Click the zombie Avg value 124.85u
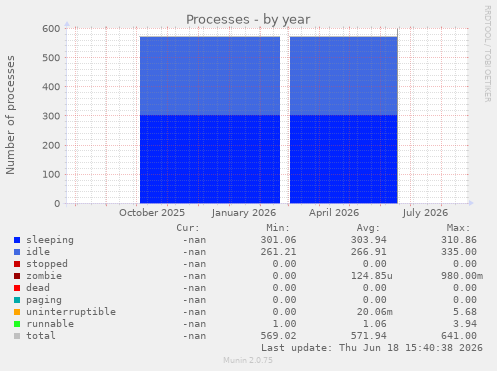The width and height of the screenshot is (497, 371). tap(371, 276)
